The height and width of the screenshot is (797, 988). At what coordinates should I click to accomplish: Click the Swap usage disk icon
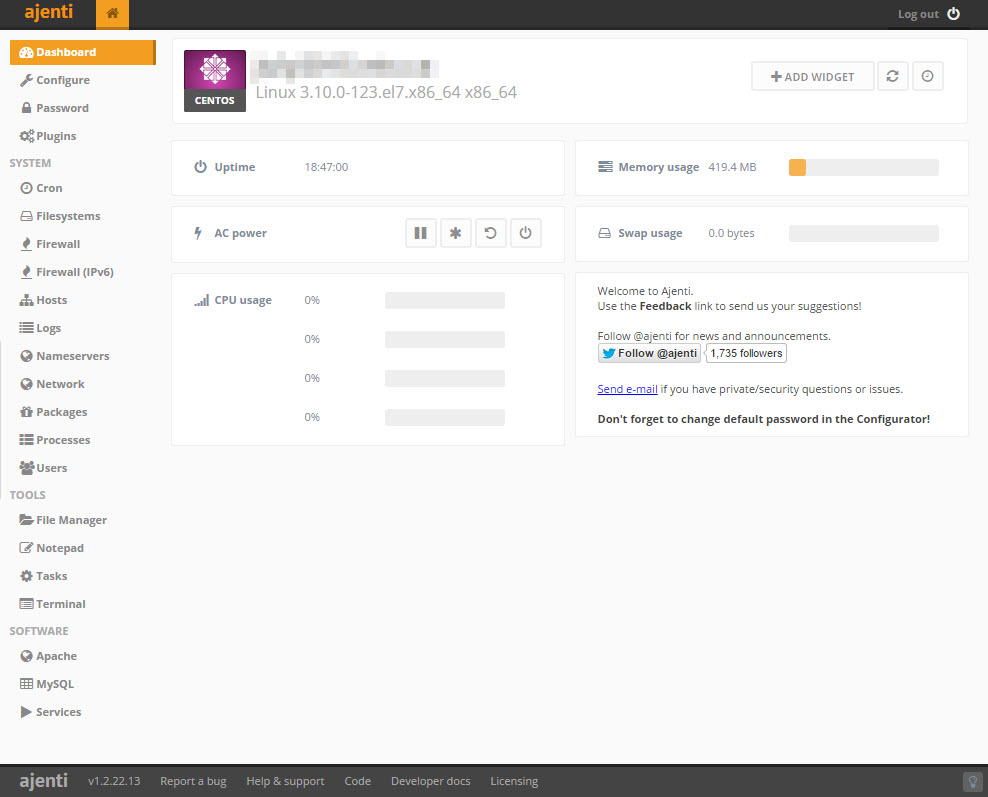point(604,233)
